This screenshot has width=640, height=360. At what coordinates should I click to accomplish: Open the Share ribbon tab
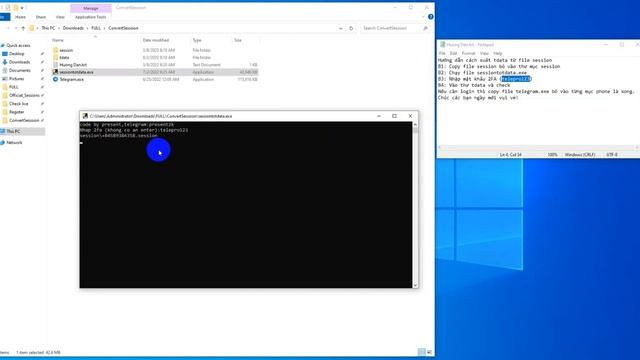40,17
